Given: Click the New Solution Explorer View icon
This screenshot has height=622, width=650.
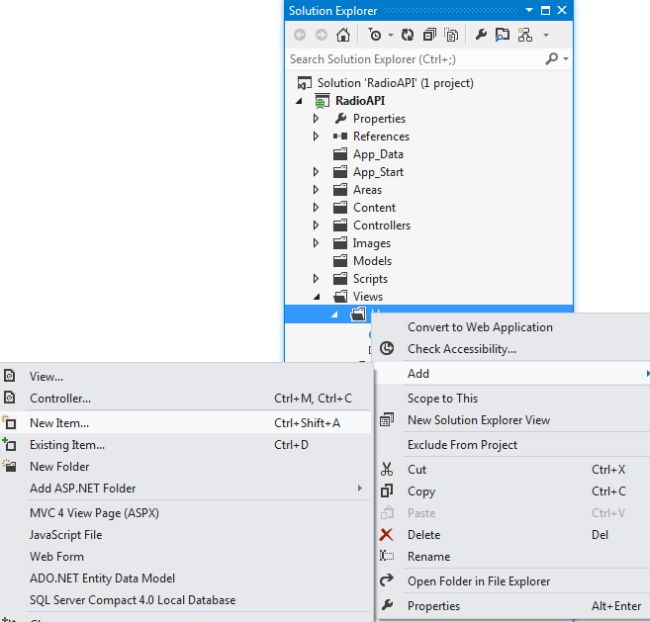Looking at the screenshot, I should [x=387, y=419].
